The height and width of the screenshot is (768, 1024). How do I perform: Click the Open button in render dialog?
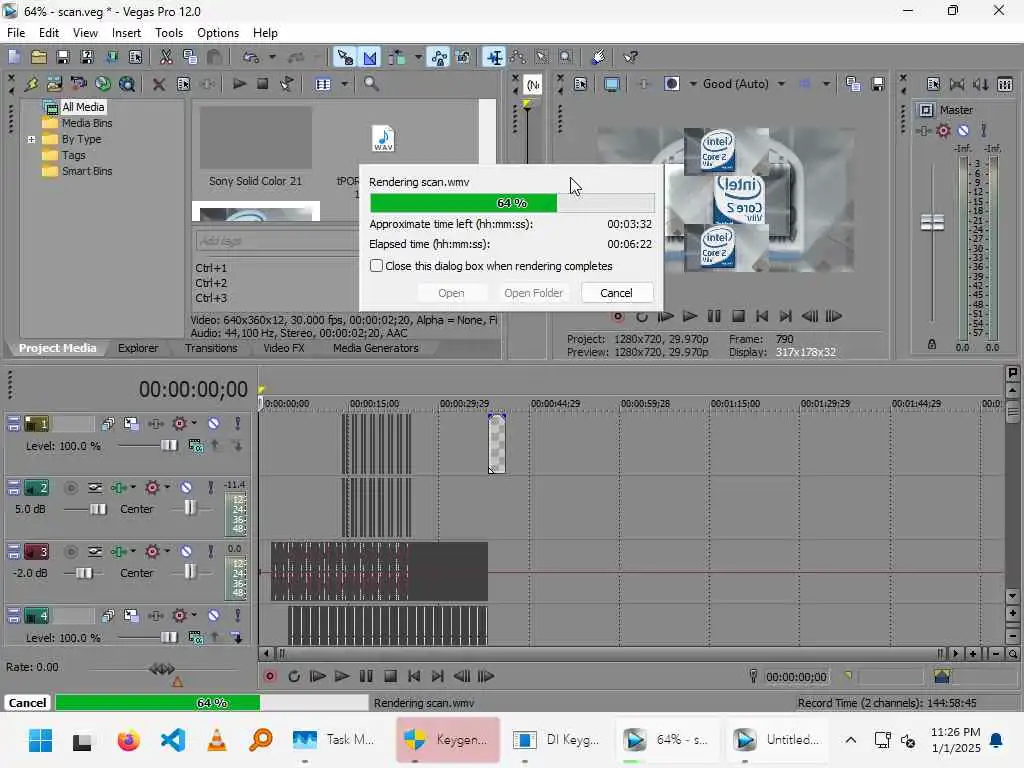click(x=451, y=293)
